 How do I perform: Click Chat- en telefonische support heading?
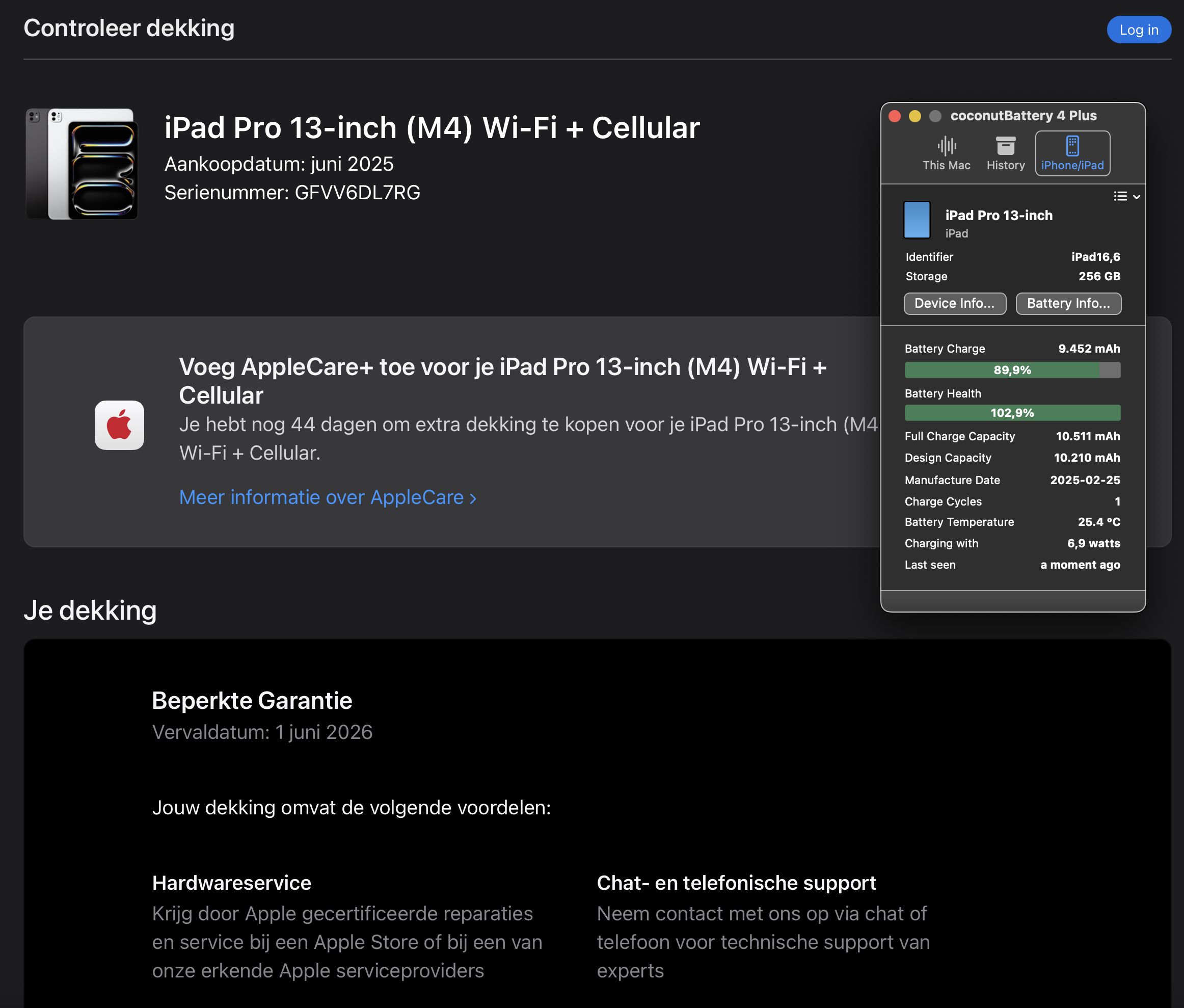click(x=736, y=883)
